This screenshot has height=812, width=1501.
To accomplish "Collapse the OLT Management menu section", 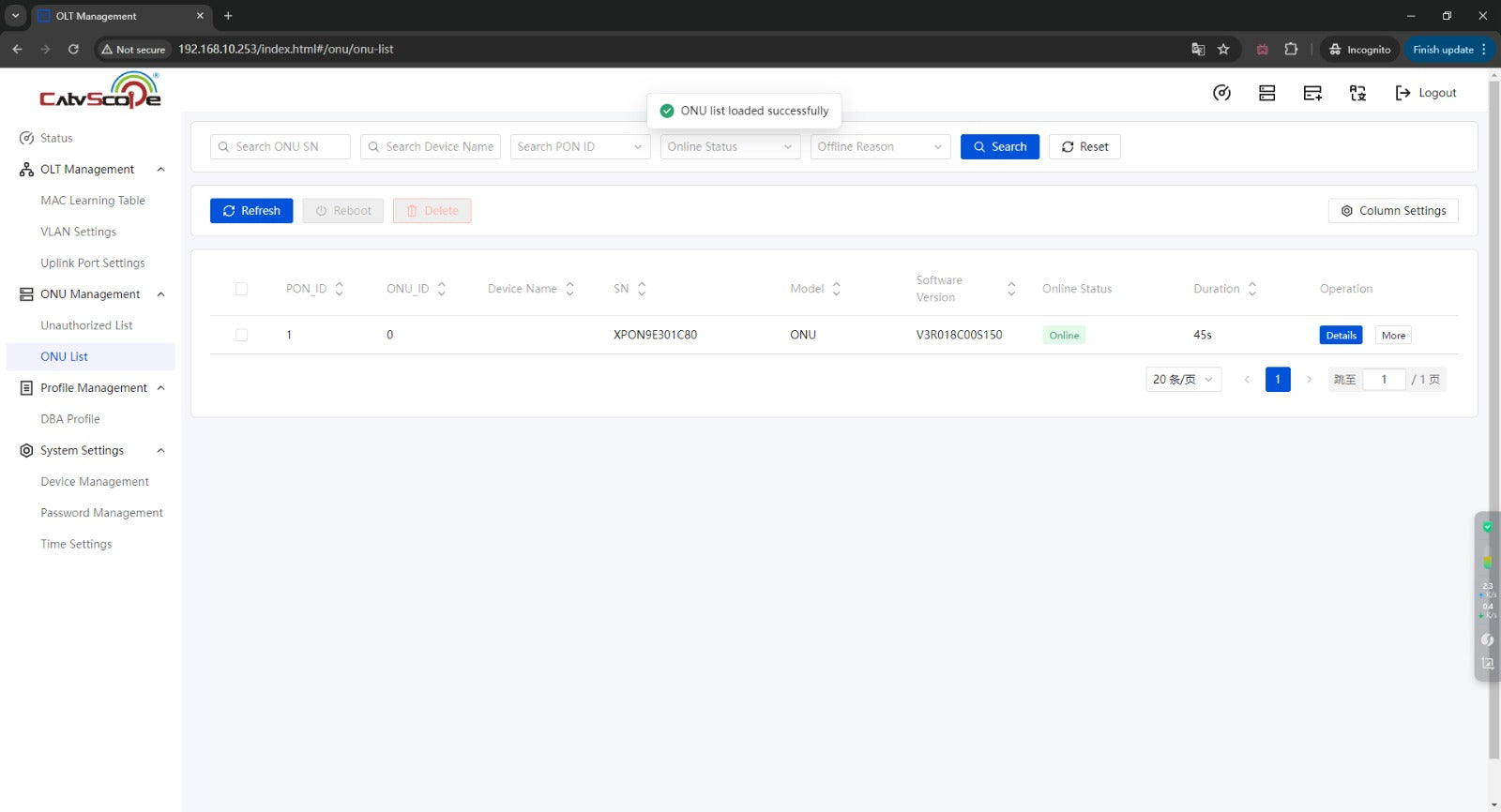I will click(160, 170).
